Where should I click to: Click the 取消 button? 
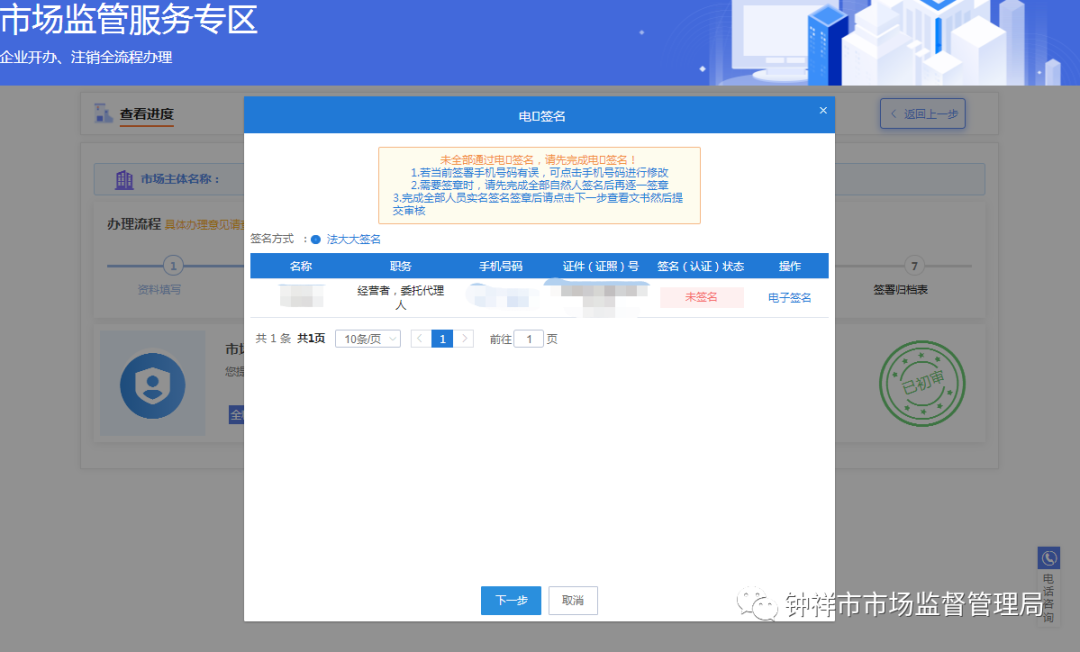pos(573,600)
